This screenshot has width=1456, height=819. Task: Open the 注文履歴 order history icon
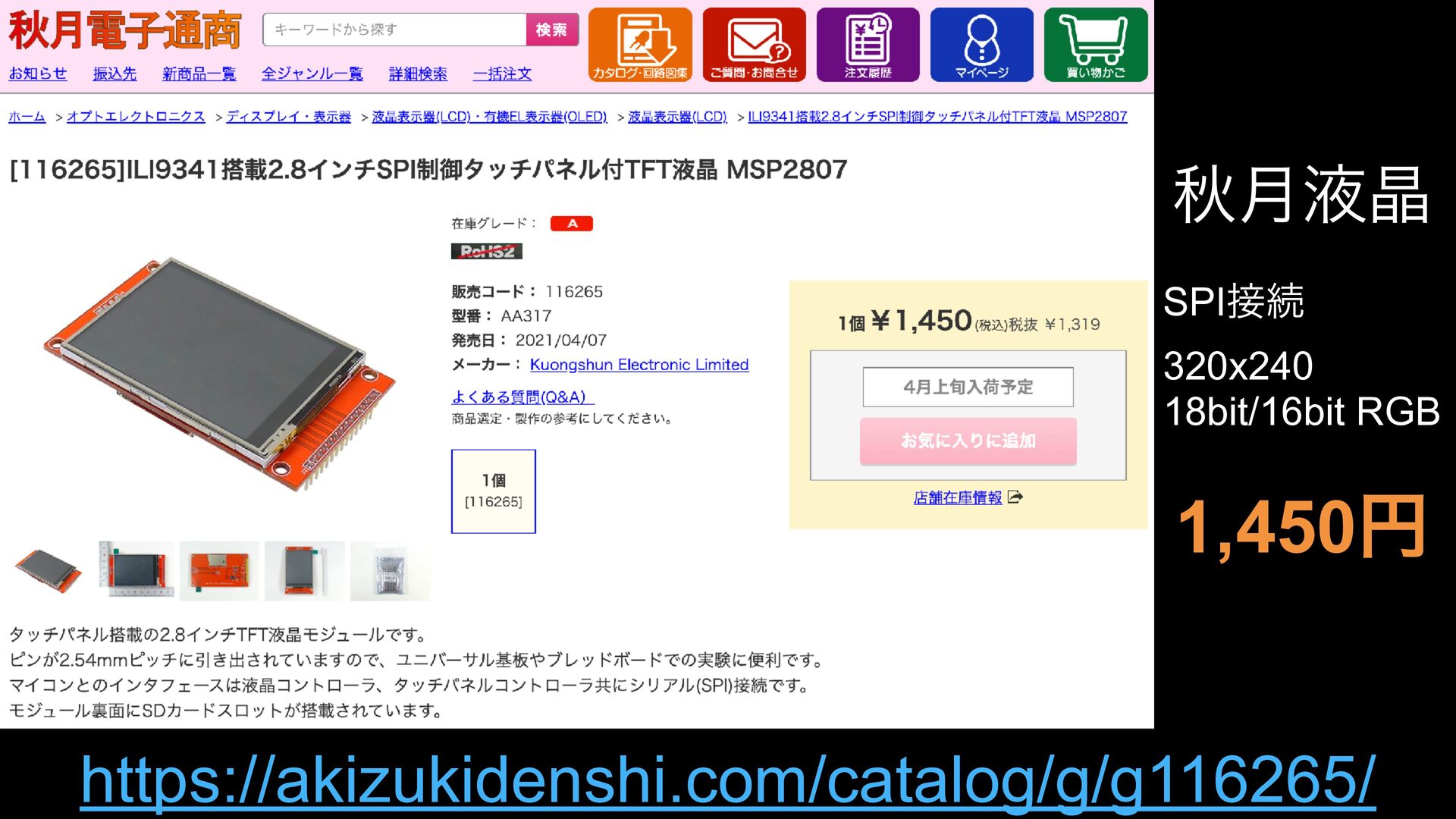(868, 45)
